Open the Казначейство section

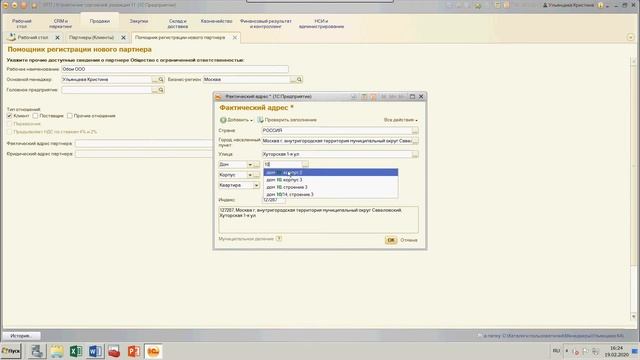point(216,21)
